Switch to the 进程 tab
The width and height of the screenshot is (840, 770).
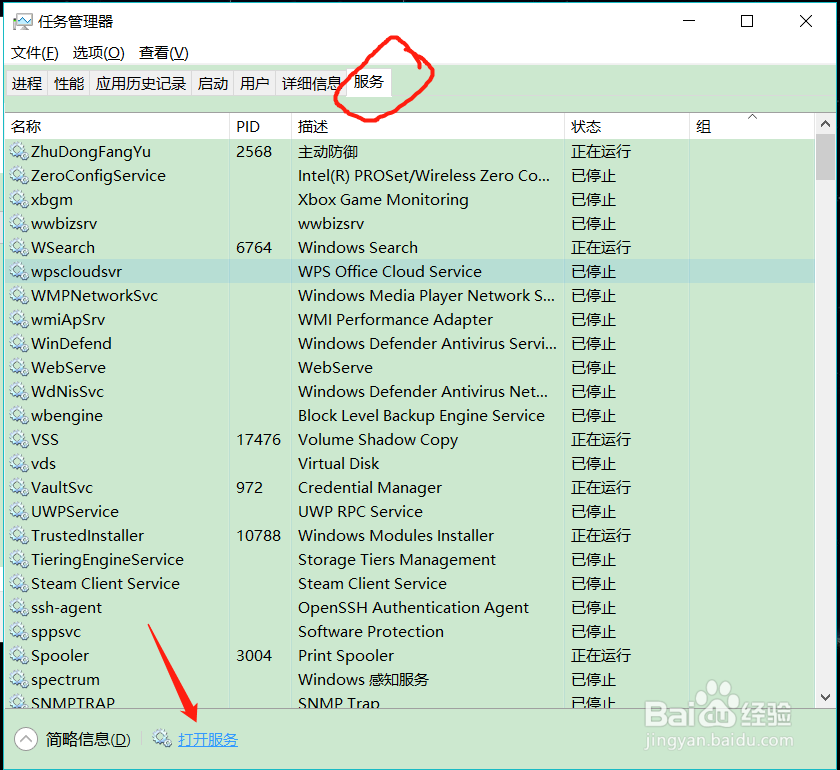pyautogui.click(x=27, y=83)
